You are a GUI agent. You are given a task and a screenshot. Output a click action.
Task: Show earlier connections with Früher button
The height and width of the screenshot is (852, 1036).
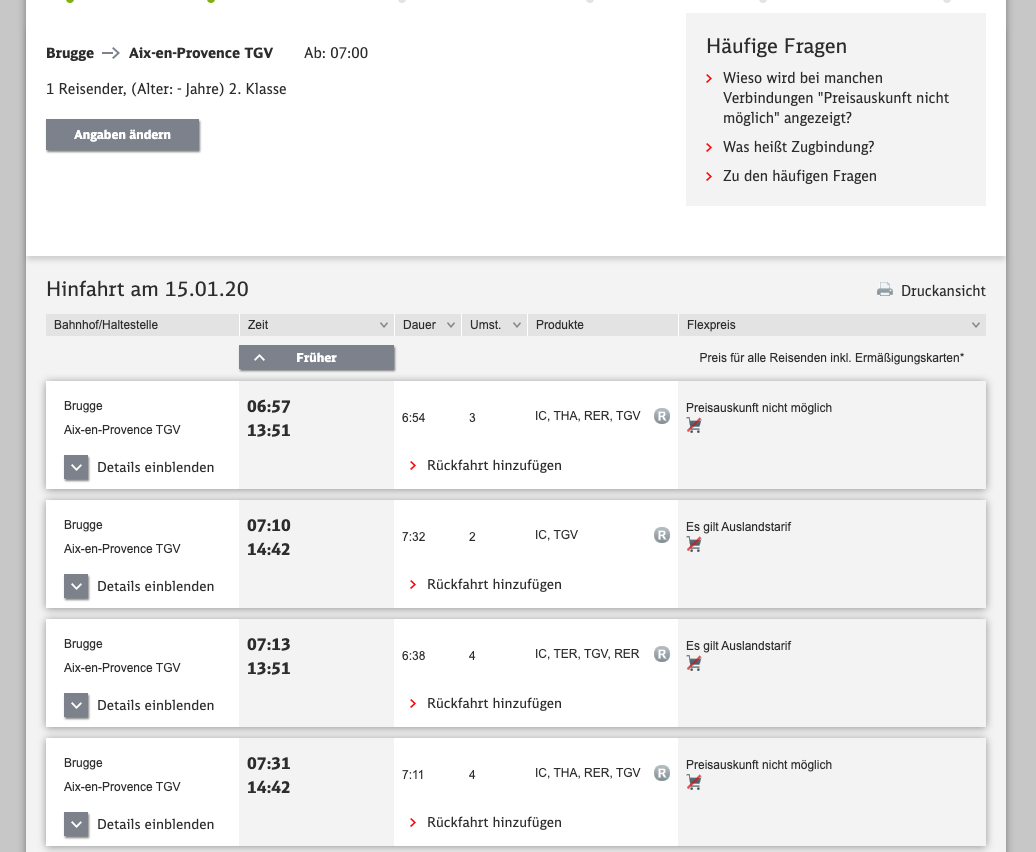point(316,357)
